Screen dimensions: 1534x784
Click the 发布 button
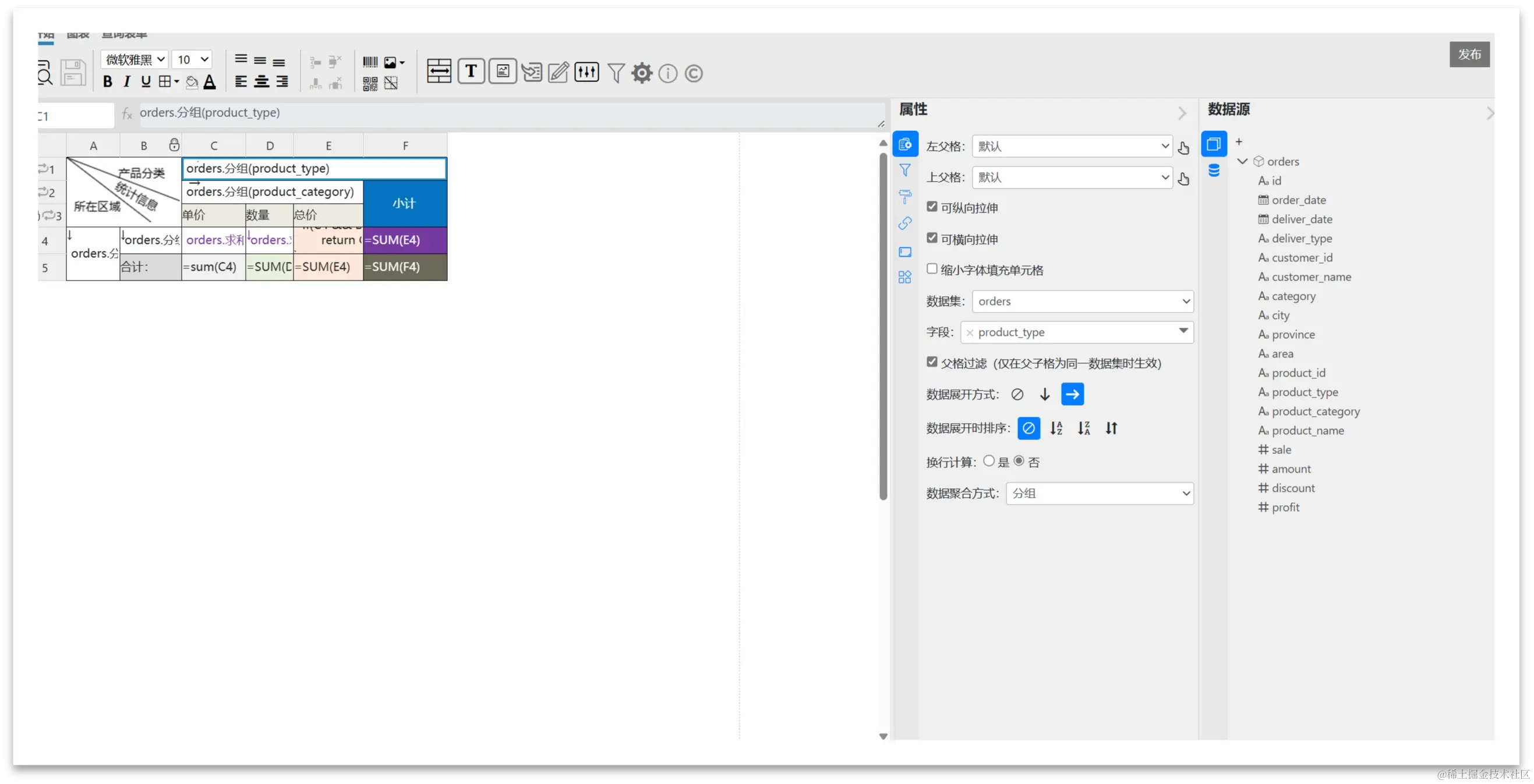click(1469, 54)
